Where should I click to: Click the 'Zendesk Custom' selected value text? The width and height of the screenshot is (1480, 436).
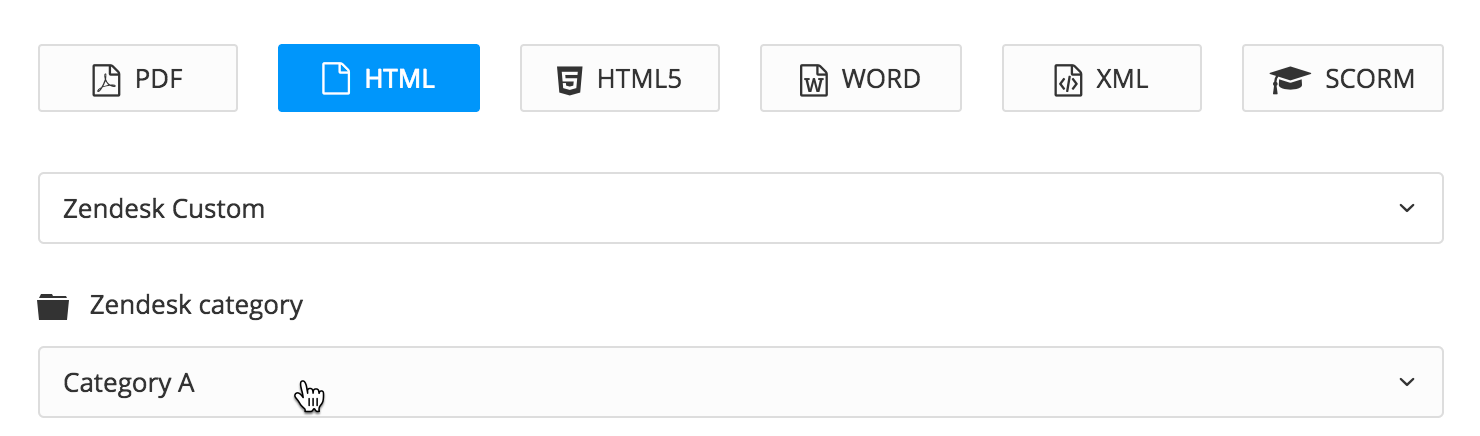pyautogui.click(x=164, y=209)
